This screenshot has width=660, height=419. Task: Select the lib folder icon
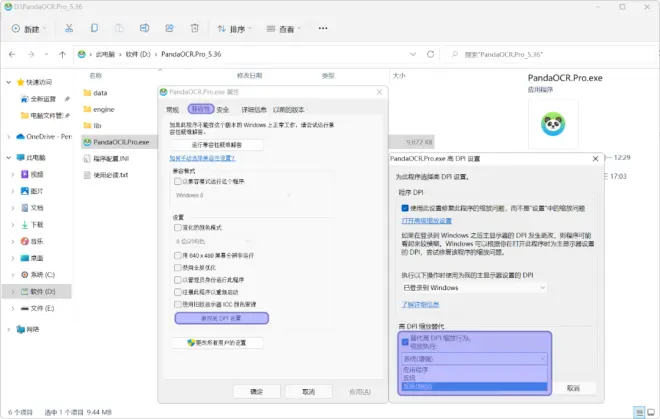pyautogui.click(x=87, y=125)
